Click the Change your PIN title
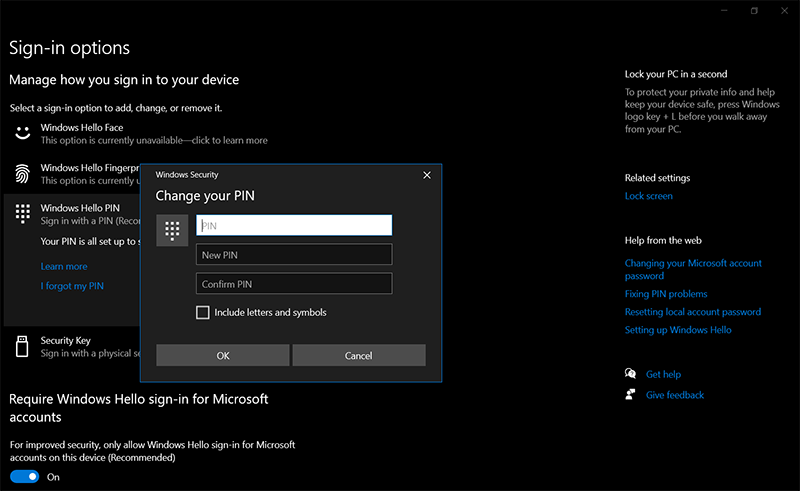 coord(205,195)
